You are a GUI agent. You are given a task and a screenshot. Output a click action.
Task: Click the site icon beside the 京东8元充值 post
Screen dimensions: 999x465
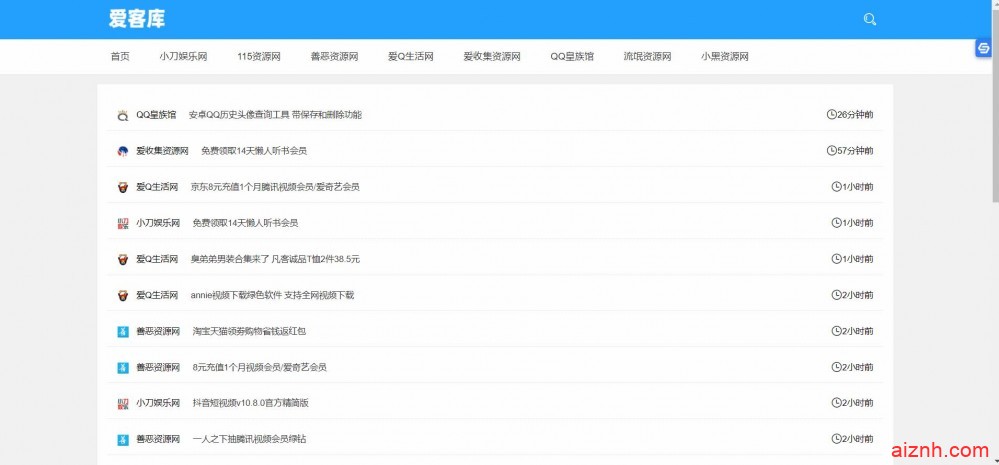(122, 187)
